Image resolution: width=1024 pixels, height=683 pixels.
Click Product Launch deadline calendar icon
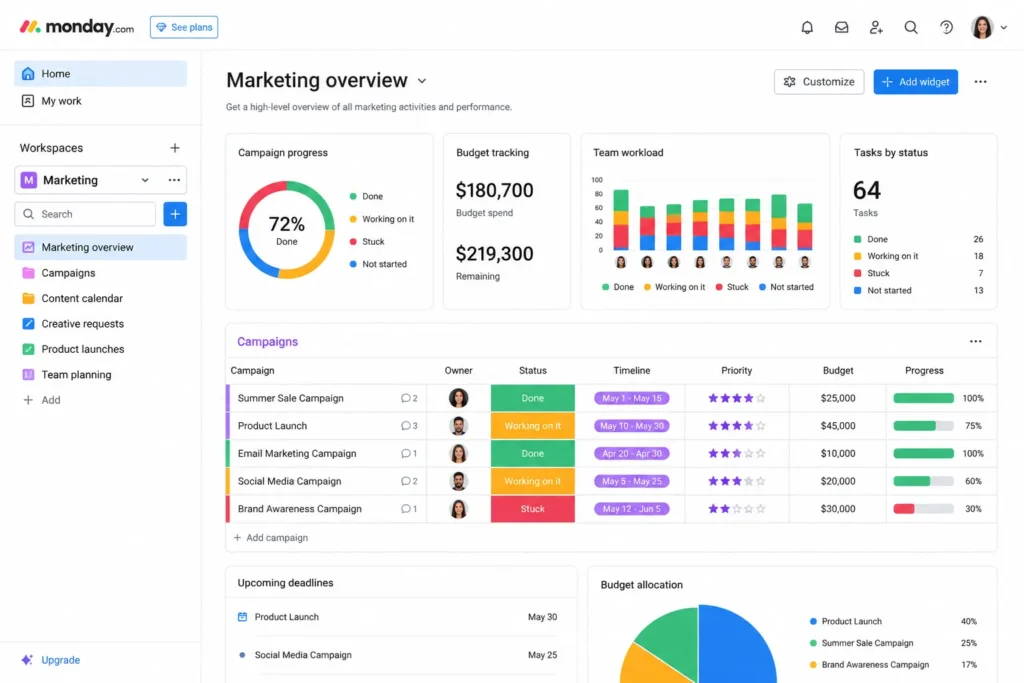(242, 617)
